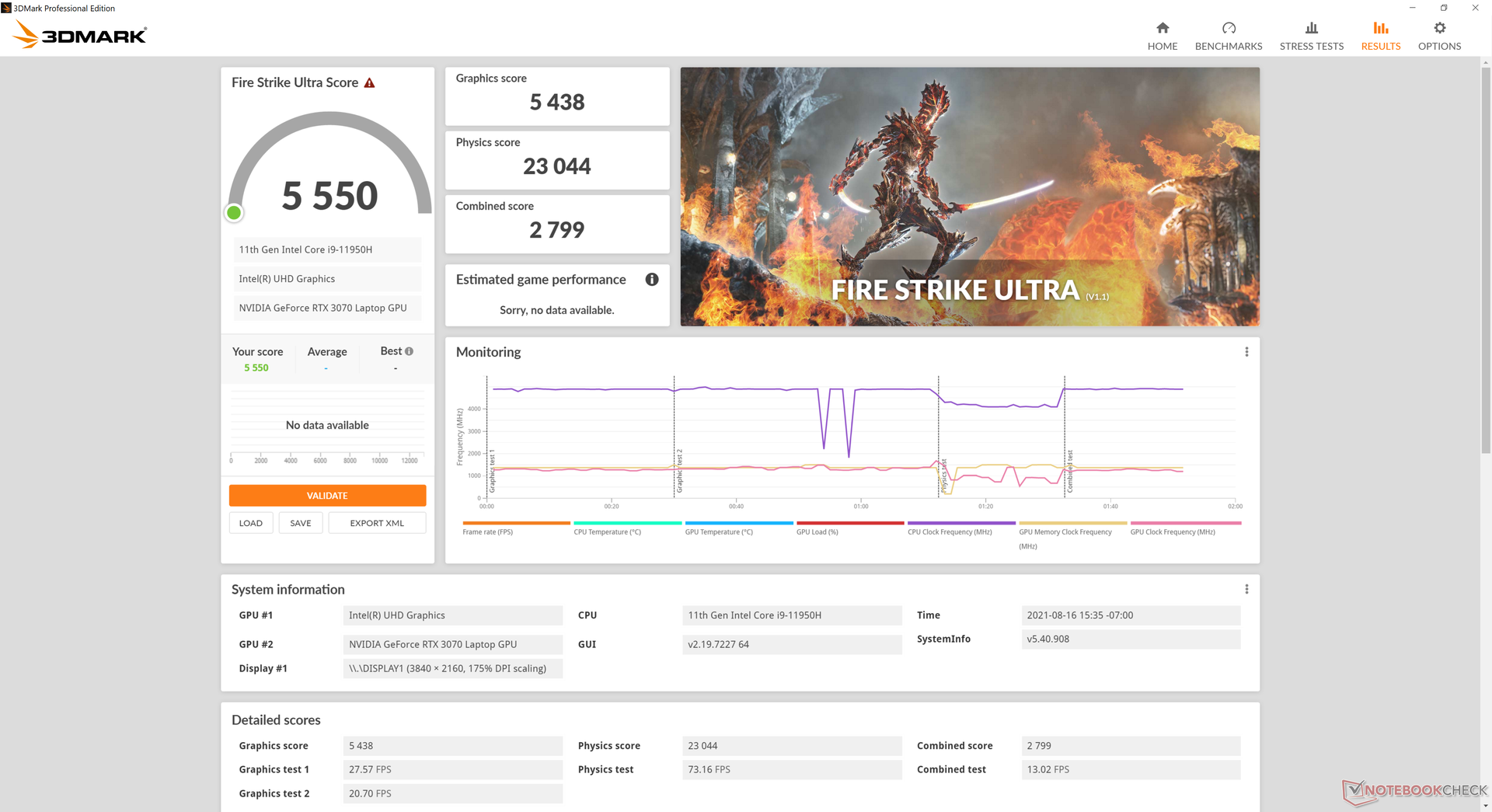The height and width of the screenshot is (812, 1492).
Task: Click the SAVE button
Action: click(x=301, y=523)
